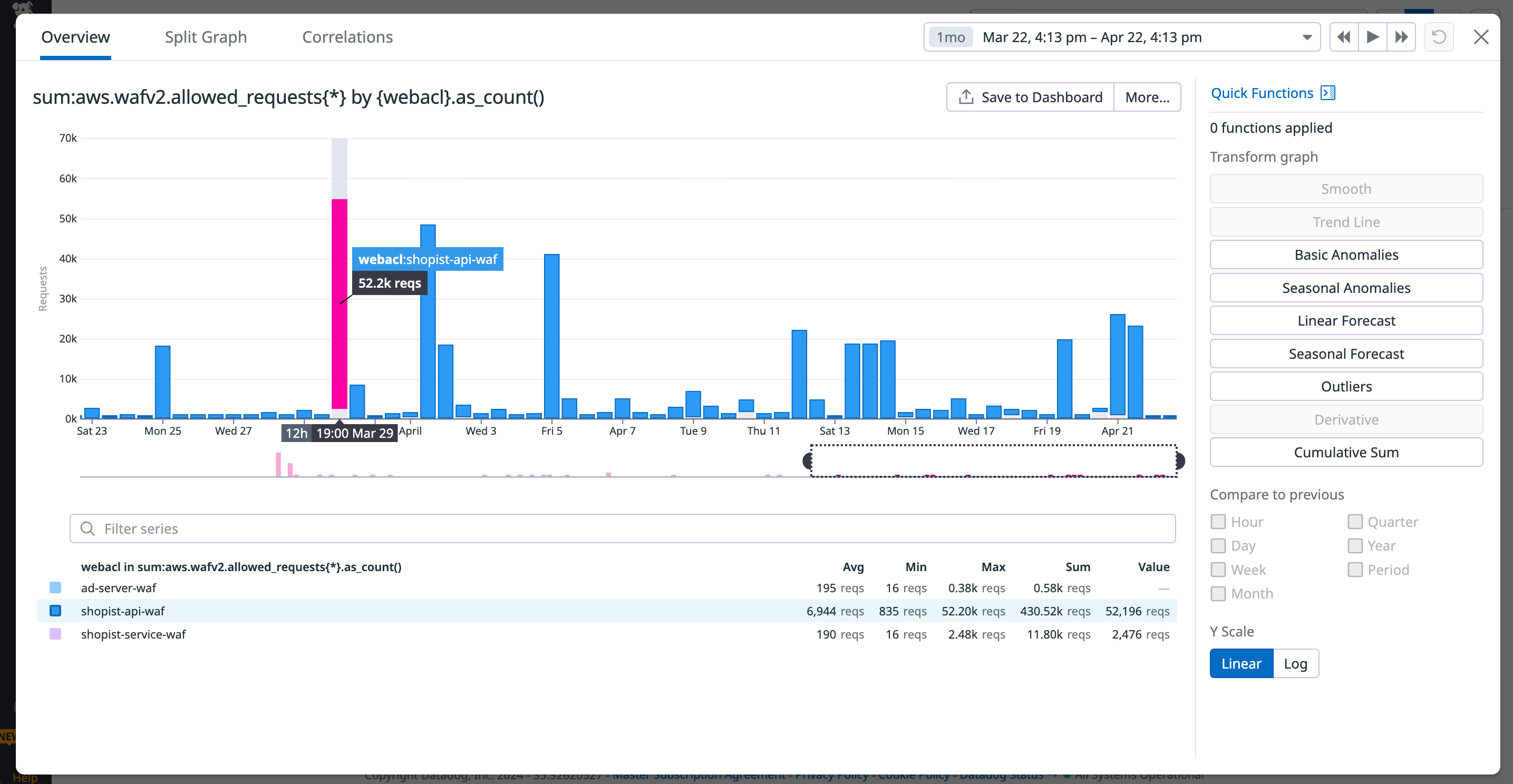Screen dimensions: 1513x784
Task: Click the play forward time icon
Action: (x=1372, y=36)
